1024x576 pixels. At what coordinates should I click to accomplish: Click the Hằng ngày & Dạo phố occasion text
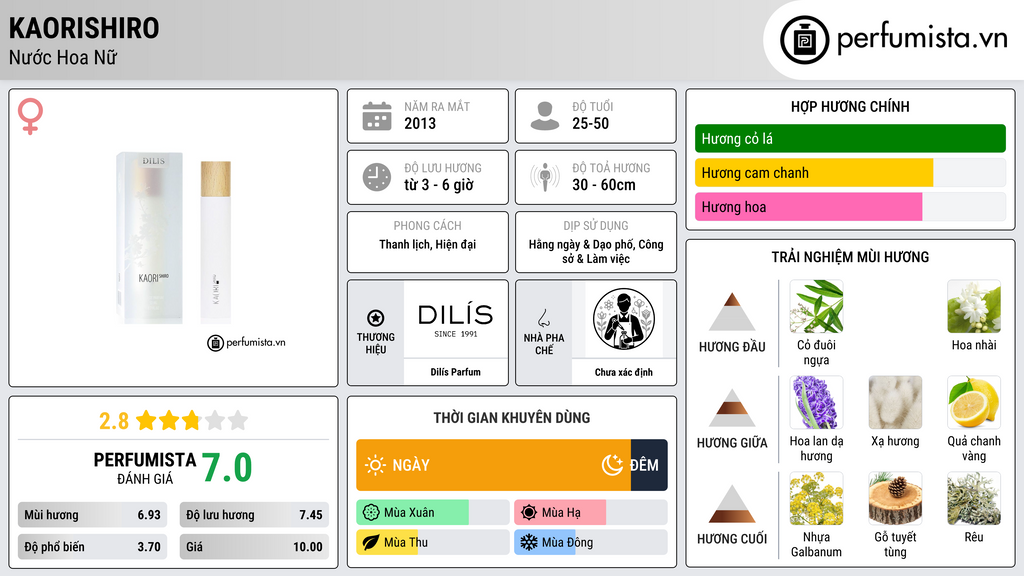point(596,251)
